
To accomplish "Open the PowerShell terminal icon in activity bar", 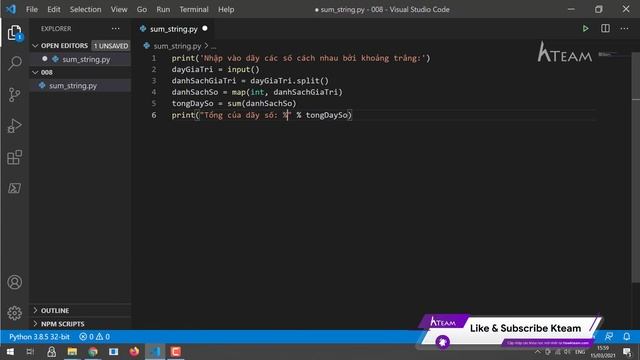I will 15,188.
